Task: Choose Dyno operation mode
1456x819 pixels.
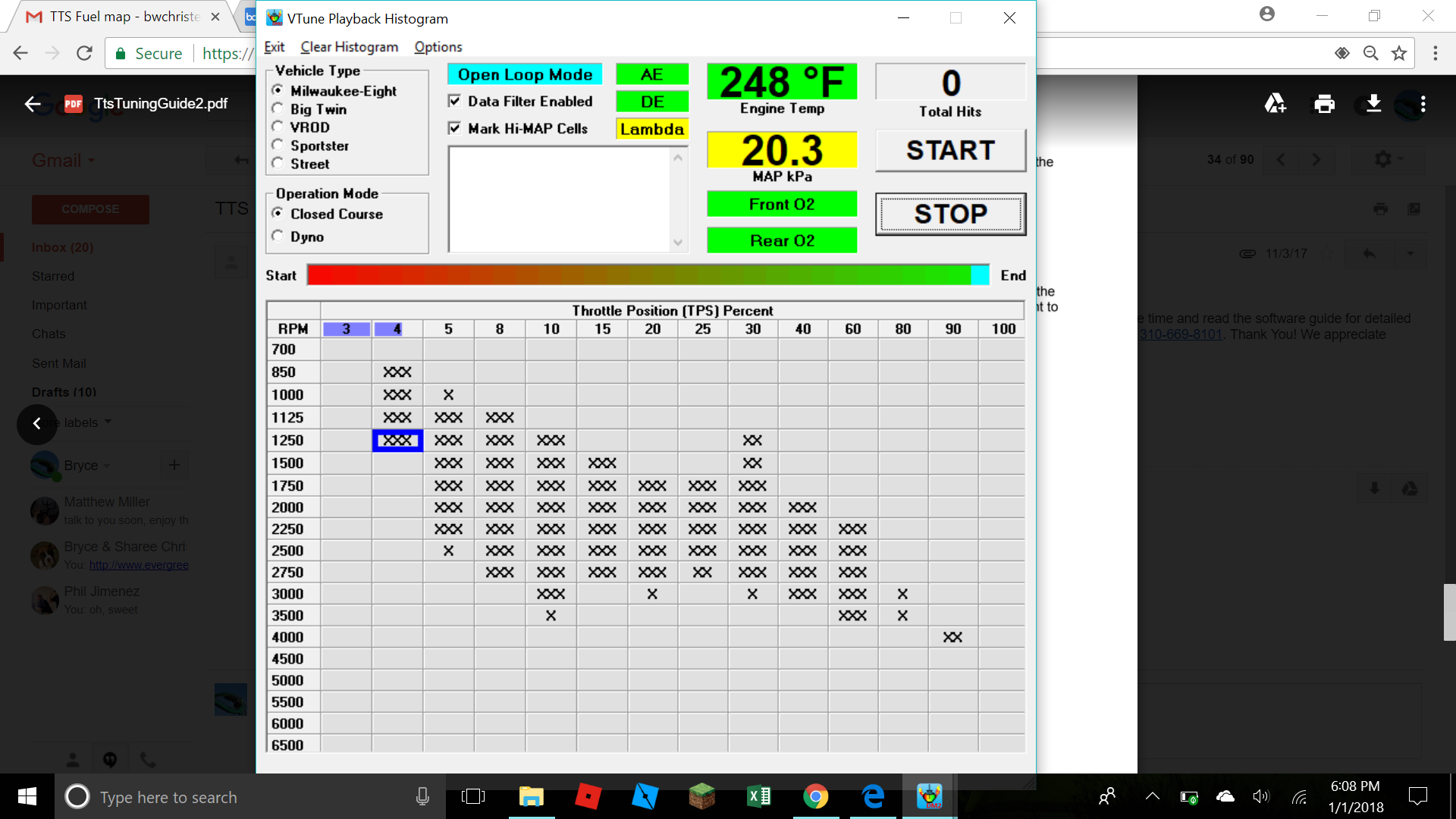Action: click(278, 237)
